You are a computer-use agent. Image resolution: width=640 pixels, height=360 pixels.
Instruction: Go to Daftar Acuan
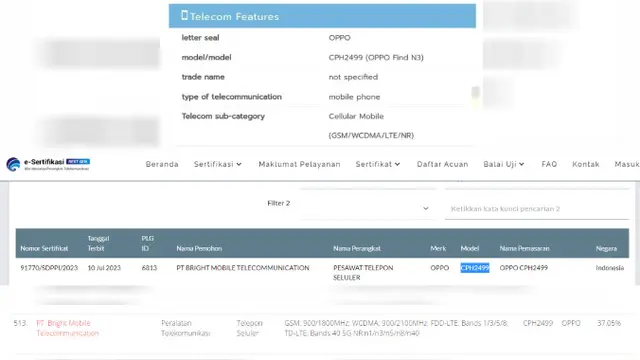pyautogui.click(x=442, y=164)
